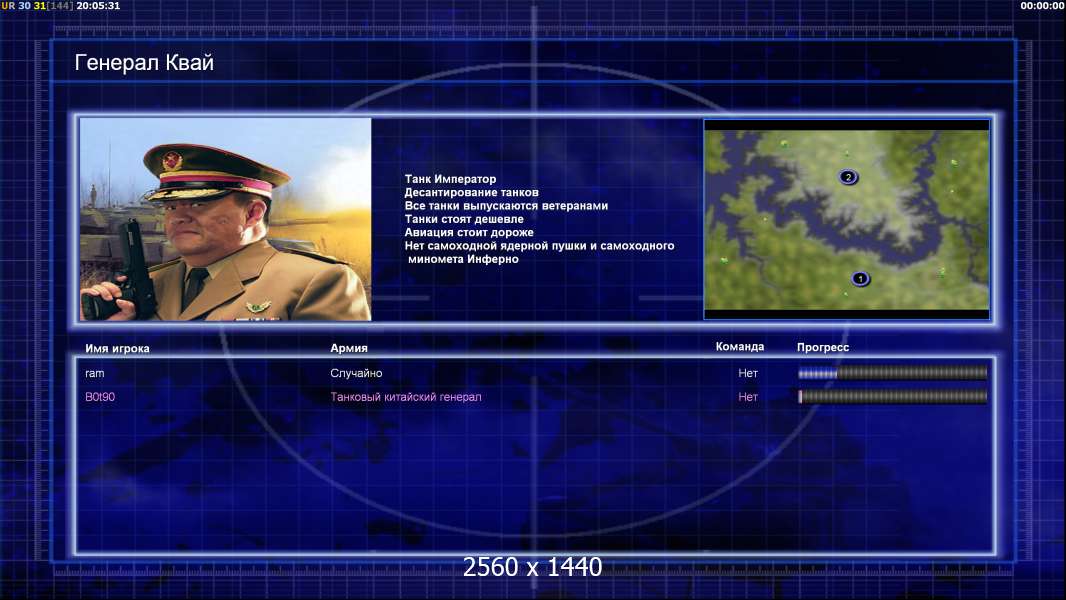
Task: Click the 00:00:00 timer in top corner
Action: point(1042,5)
